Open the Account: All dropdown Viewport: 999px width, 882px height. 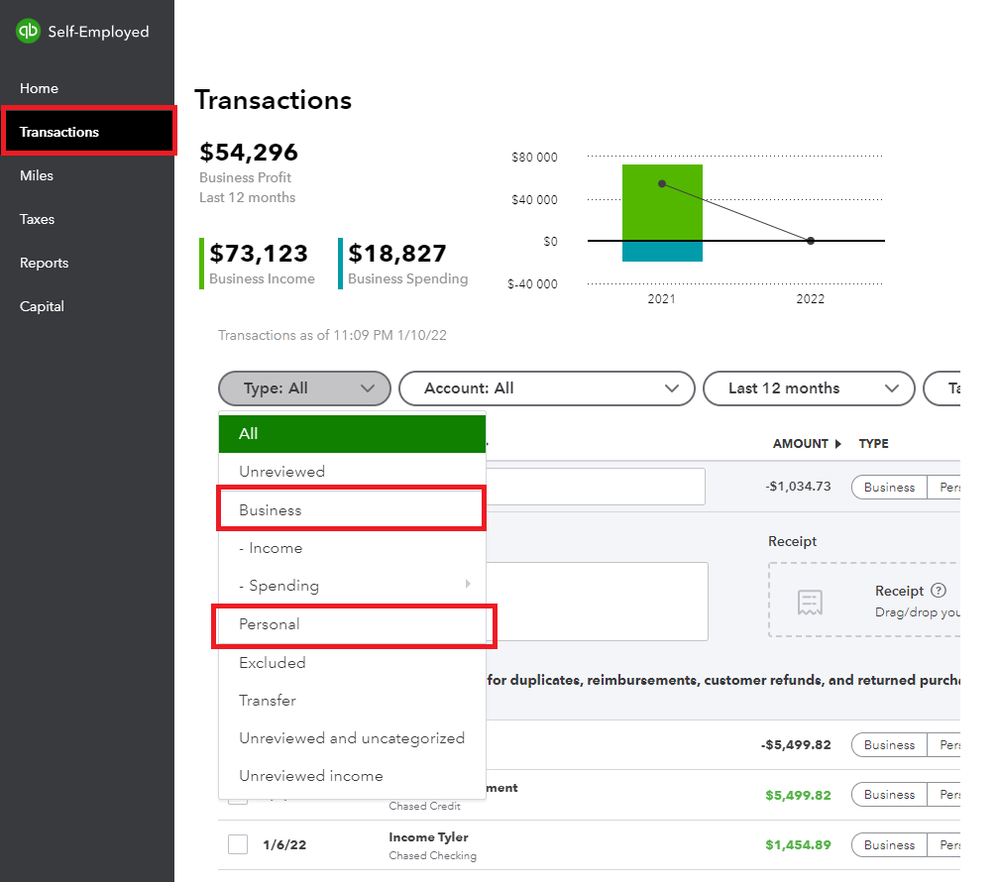pyautogui.click(x=547, y=388)
